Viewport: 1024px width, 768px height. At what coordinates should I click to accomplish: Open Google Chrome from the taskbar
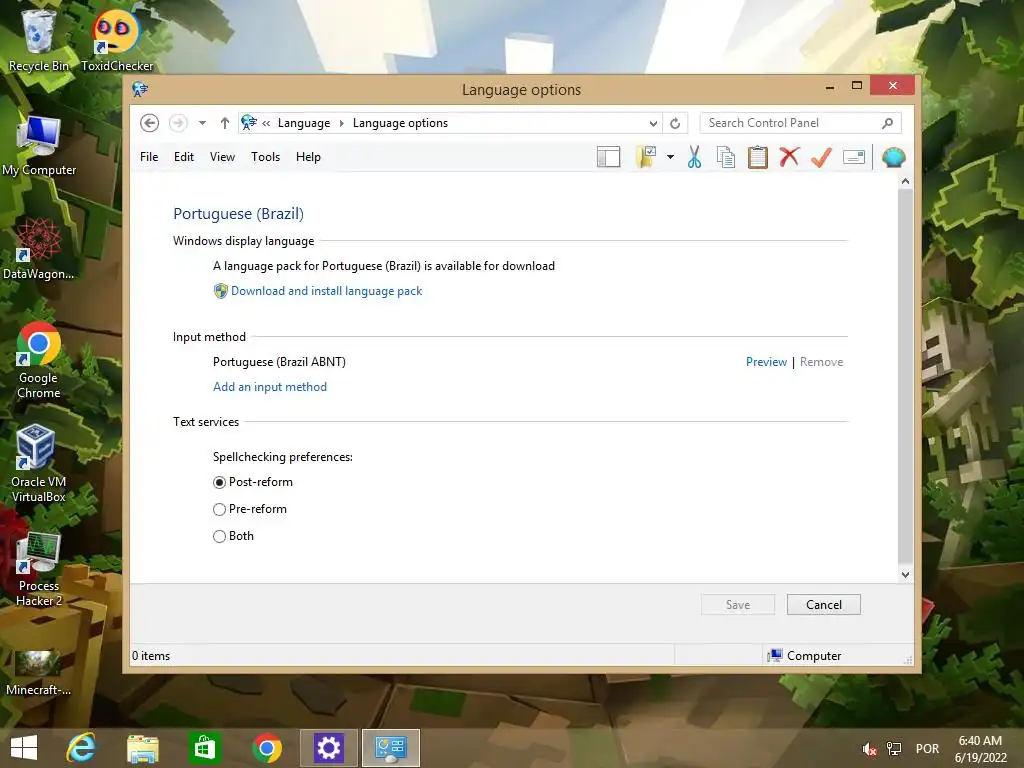[266, 748]
